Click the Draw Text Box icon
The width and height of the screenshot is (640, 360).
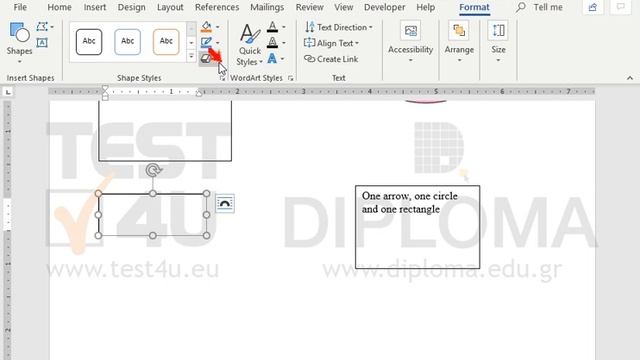click(42, 42)
